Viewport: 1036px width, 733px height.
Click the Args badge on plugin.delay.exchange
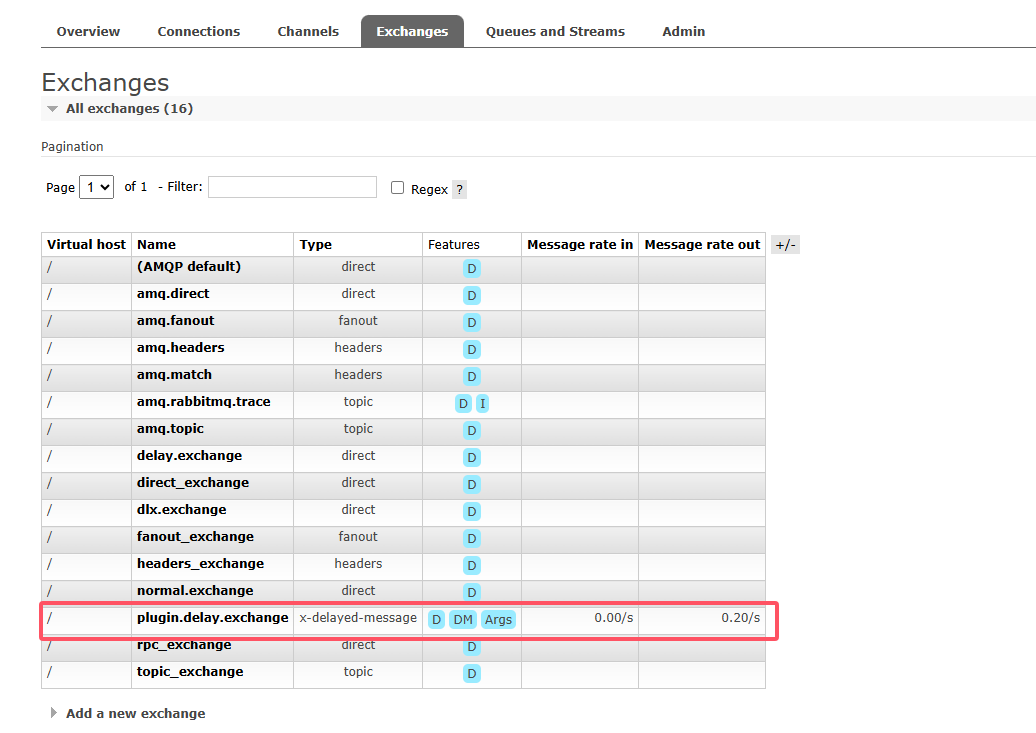pos(498,620)
